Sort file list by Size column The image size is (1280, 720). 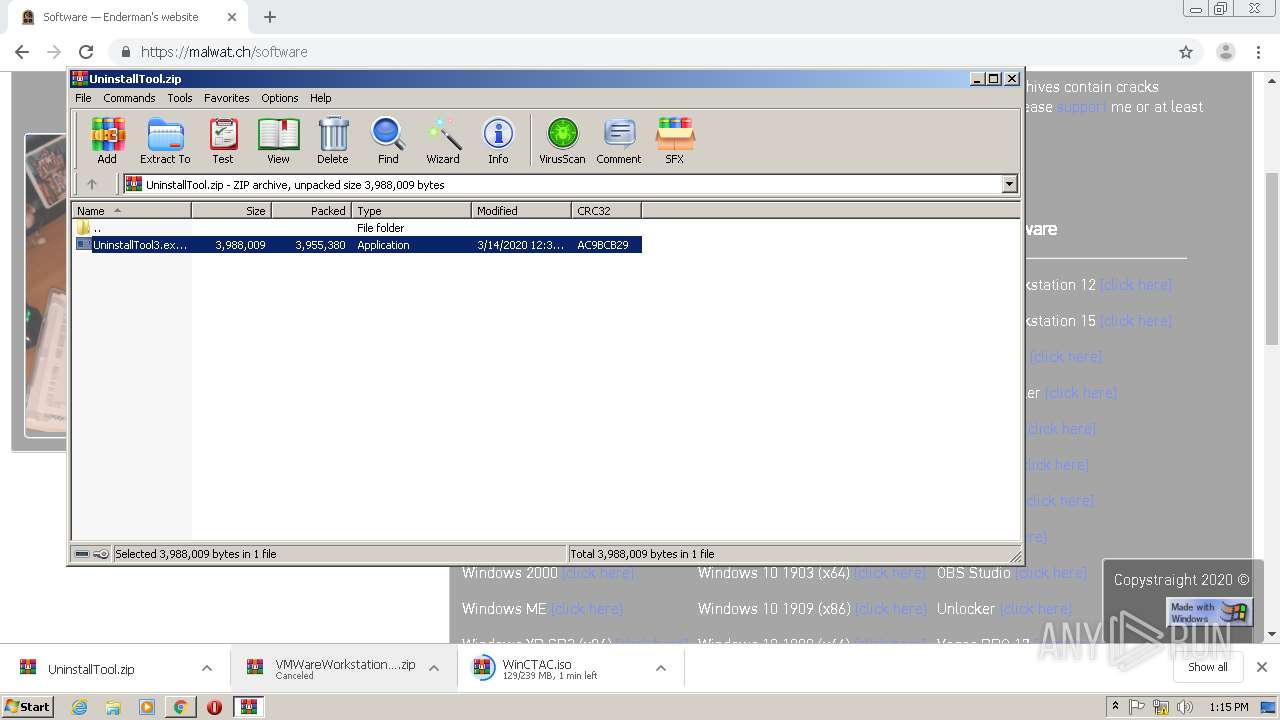pos(231,210)
